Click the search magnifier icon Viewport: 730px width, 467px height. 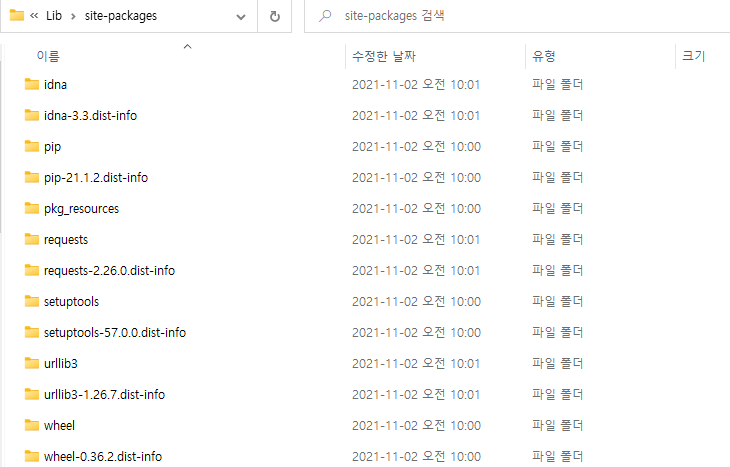pyautogui.click(x=325, y=16)
